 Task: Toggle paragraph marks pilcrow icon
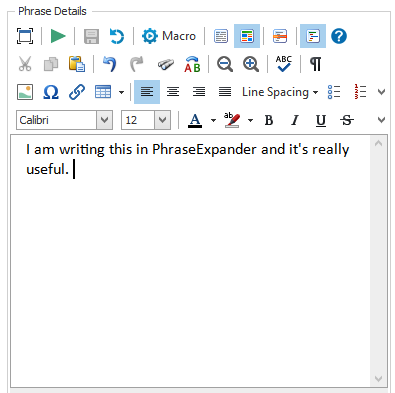point(316,64)
